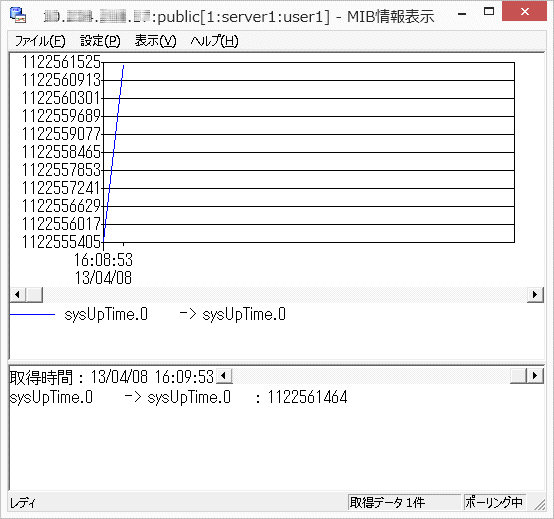The image size is (554, 519).
Task: Click the y-axis label 1122560301
Action: point(61,98)
